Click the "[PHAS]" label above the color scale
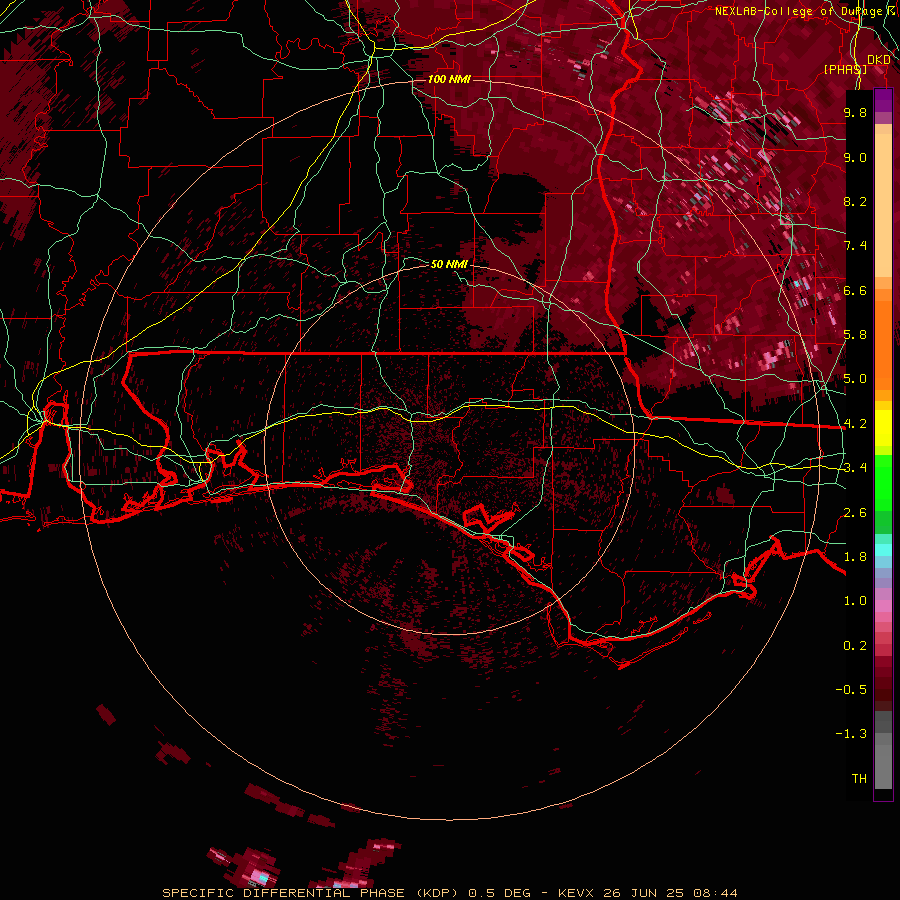The image size is (900, 900). (845, 69)
